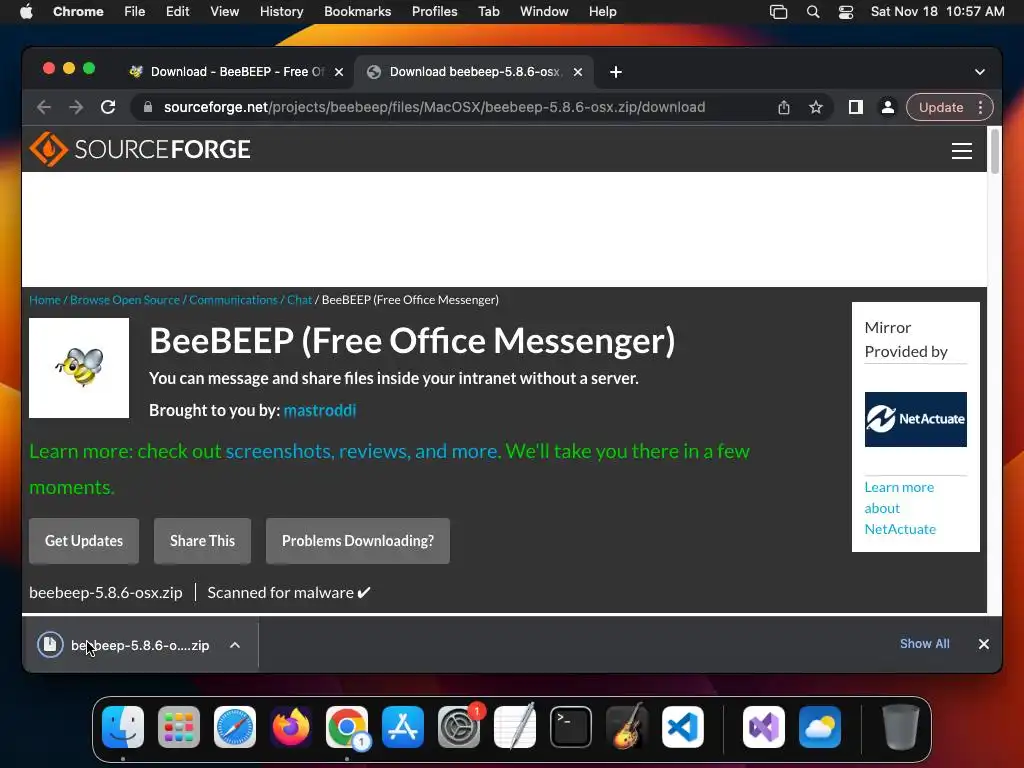The width and height of the screenshot is (1024, 768).
Task: Switch to the Download - BeeBEEP tab
Action: pyautogui.click(x=235, y=72)
